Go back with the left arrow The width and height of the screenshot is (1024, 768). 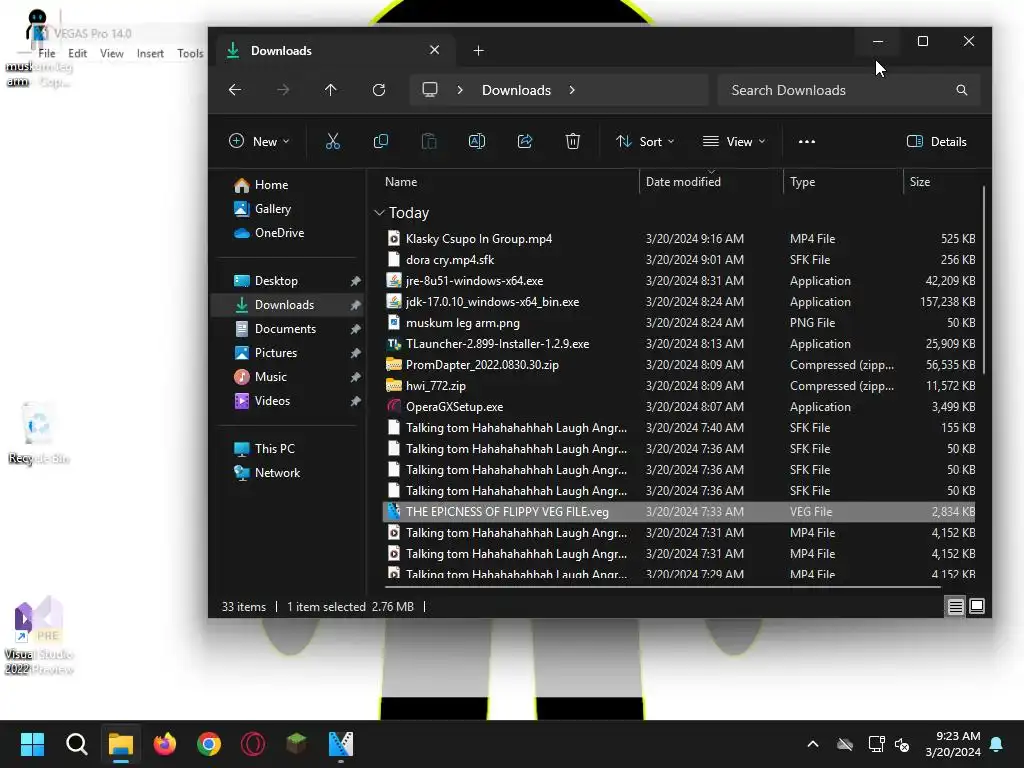pos(235,90)
